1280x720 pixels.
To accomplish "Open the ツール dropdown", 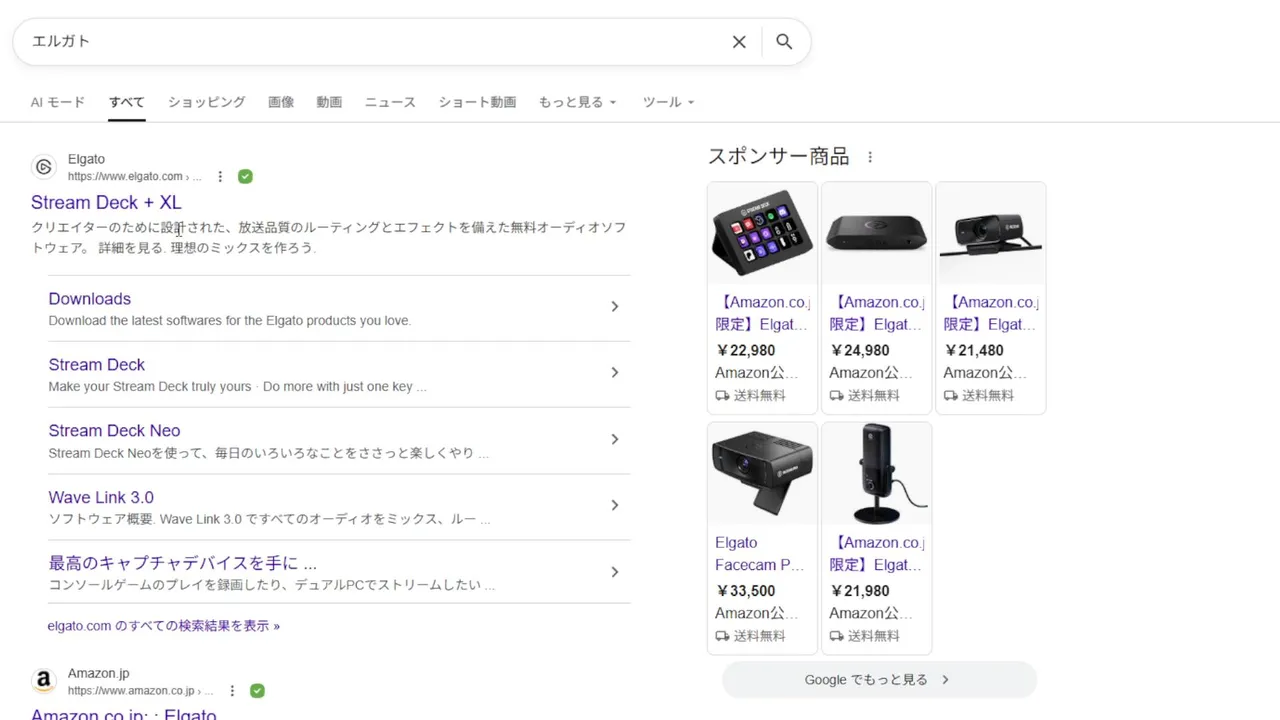I will (667, 102).
